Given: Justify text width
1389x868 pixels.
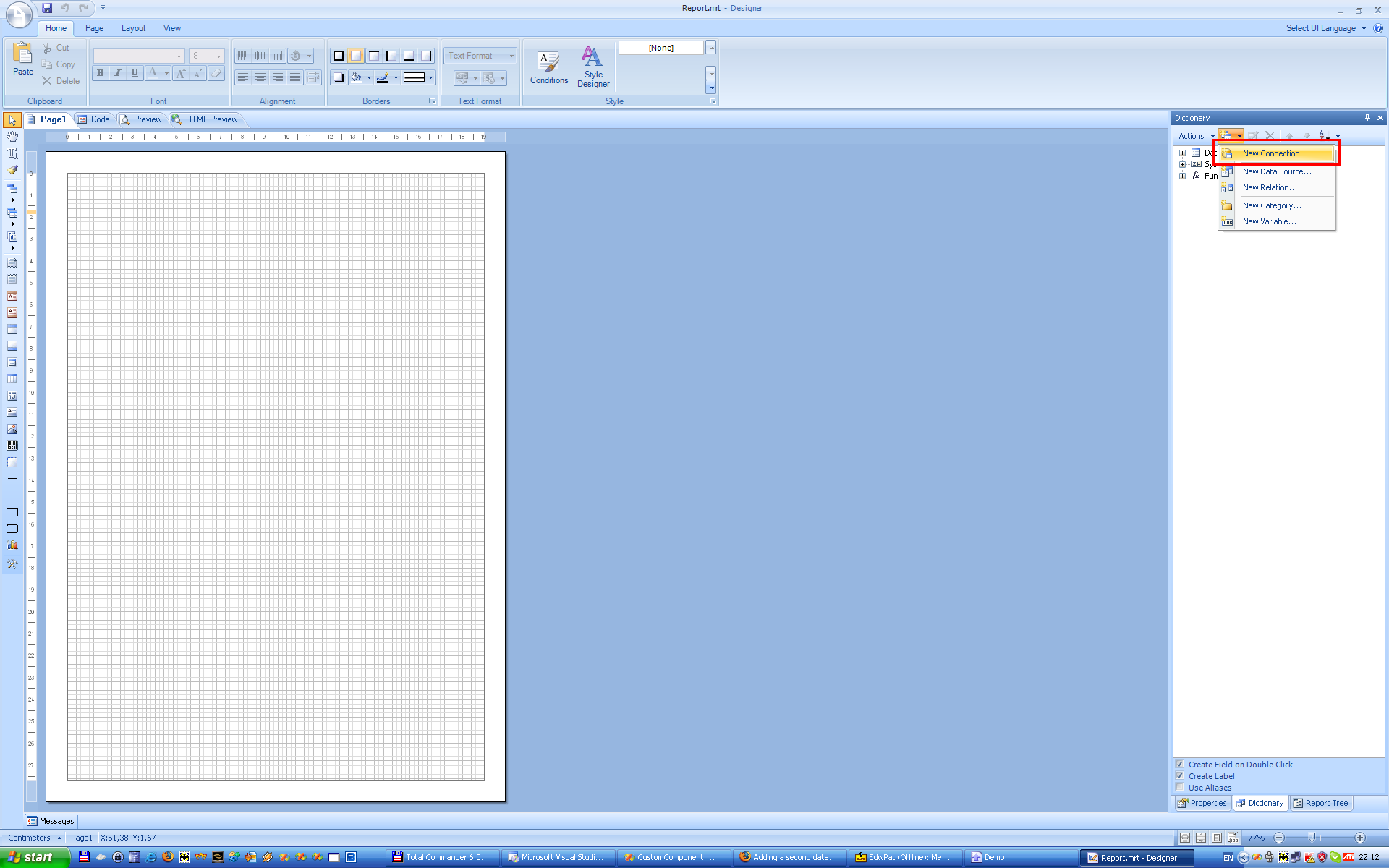Looking at the screenshot, I should click(295, 77).
